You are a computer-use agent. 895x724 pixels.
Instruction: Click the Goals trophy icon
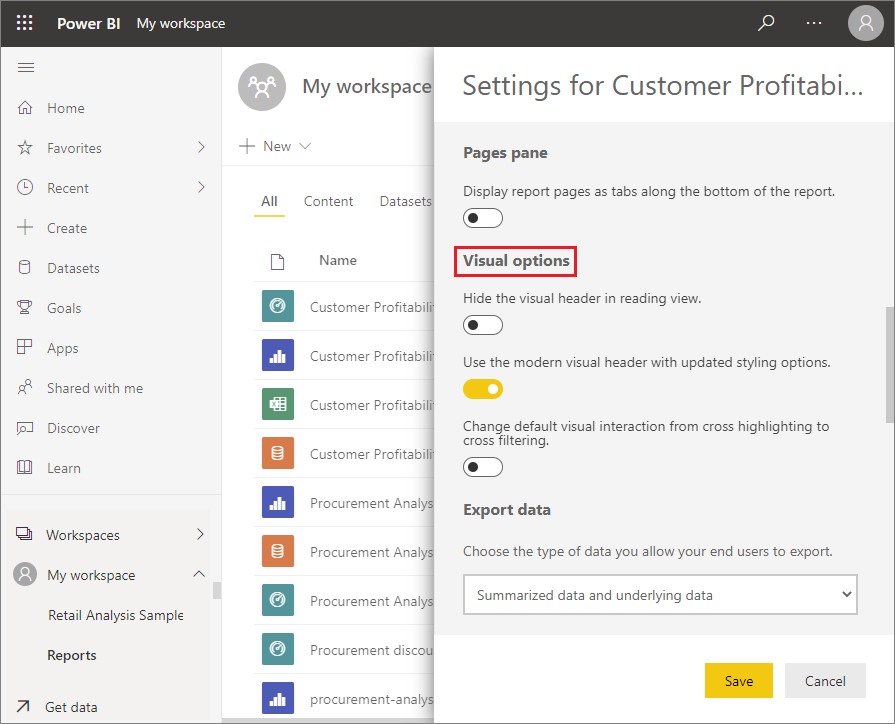click(x=25, y=307)
